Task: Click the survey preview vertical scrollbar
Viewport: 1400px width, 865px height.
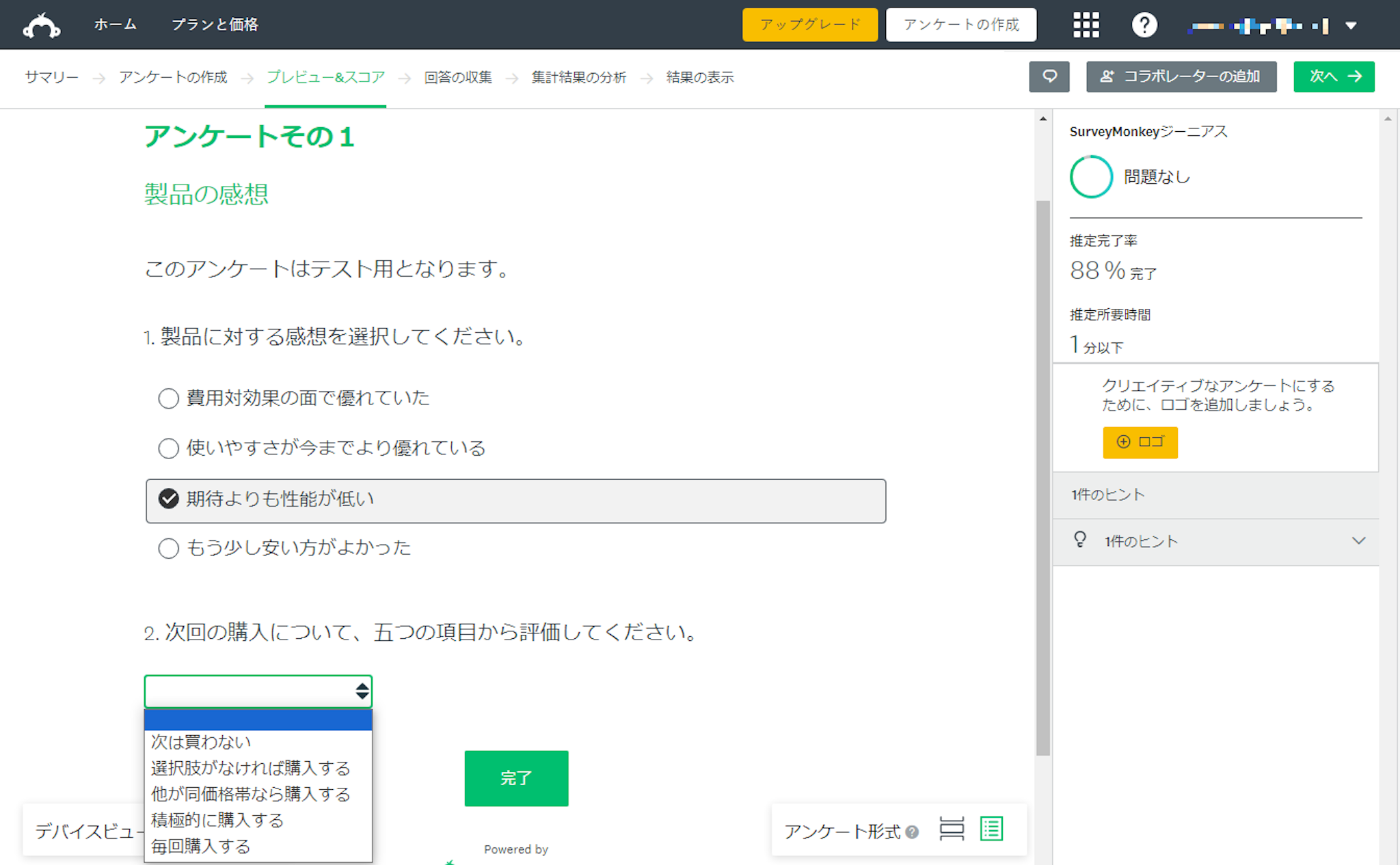Action: [x=1042, y=478]
